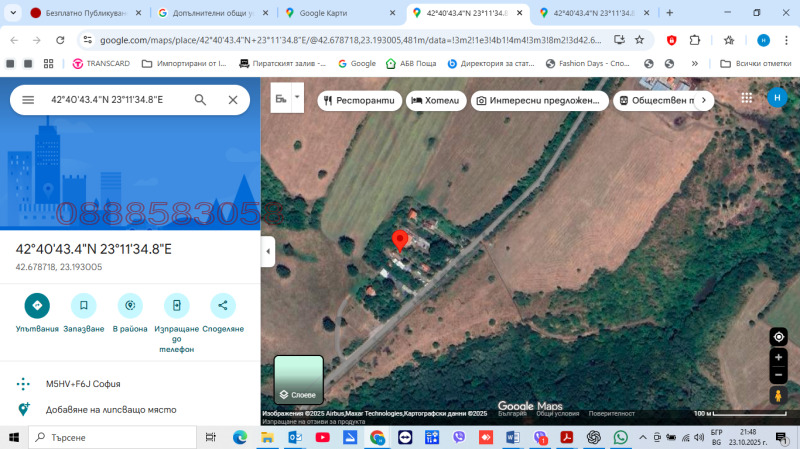Open the TRANSCARD bookmark
The height and width of the screenshot is (449, 800).
pos(101,63)
